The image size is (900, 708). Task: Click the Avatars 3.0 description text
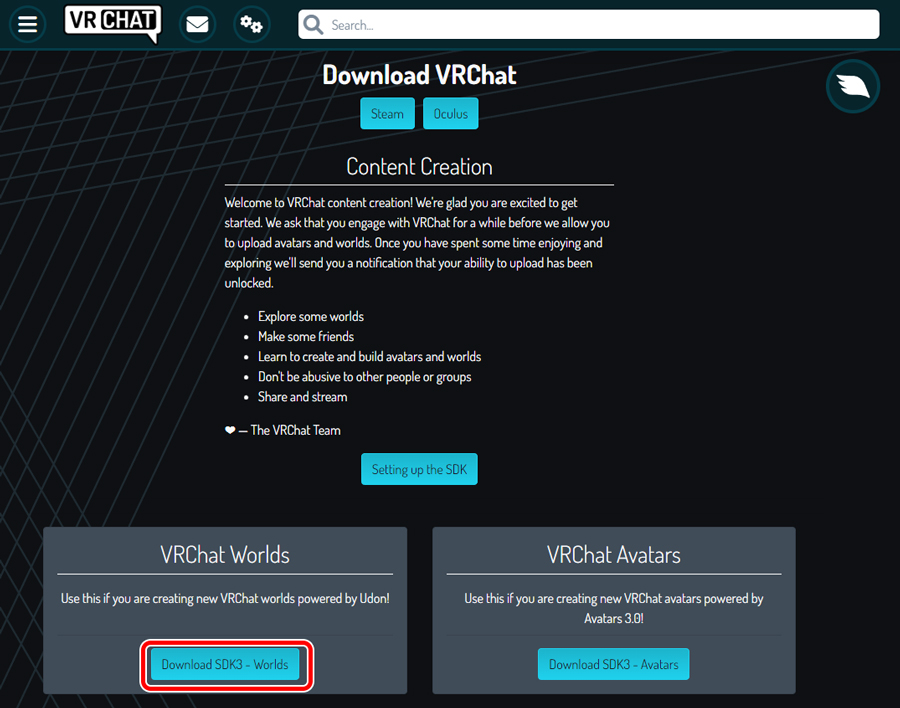pyautogui.click(x=614, y=608)
